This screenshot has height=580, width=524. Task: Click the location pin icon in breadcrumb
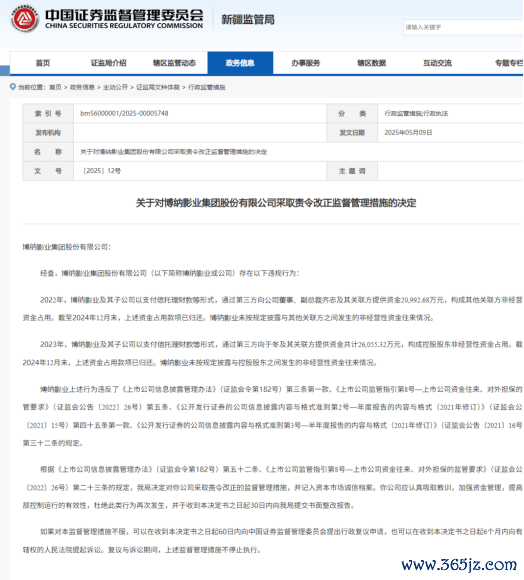(x=13, y=87)
